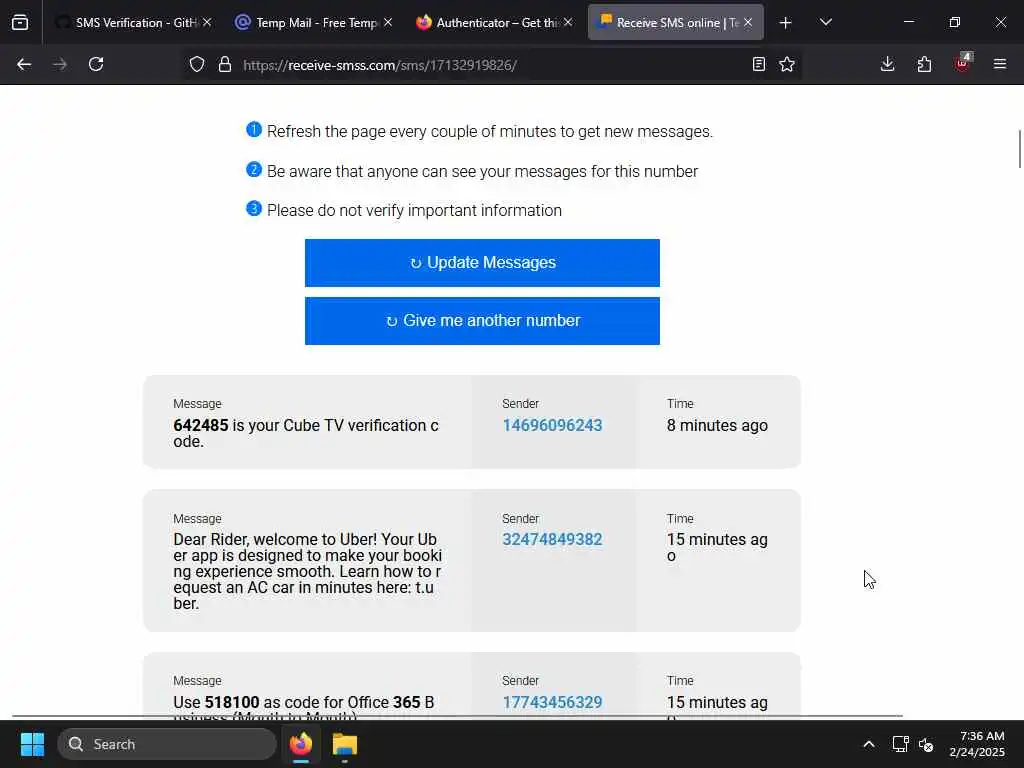
Task: Close the Temp Mail tab
Action: tap(388, 23)
